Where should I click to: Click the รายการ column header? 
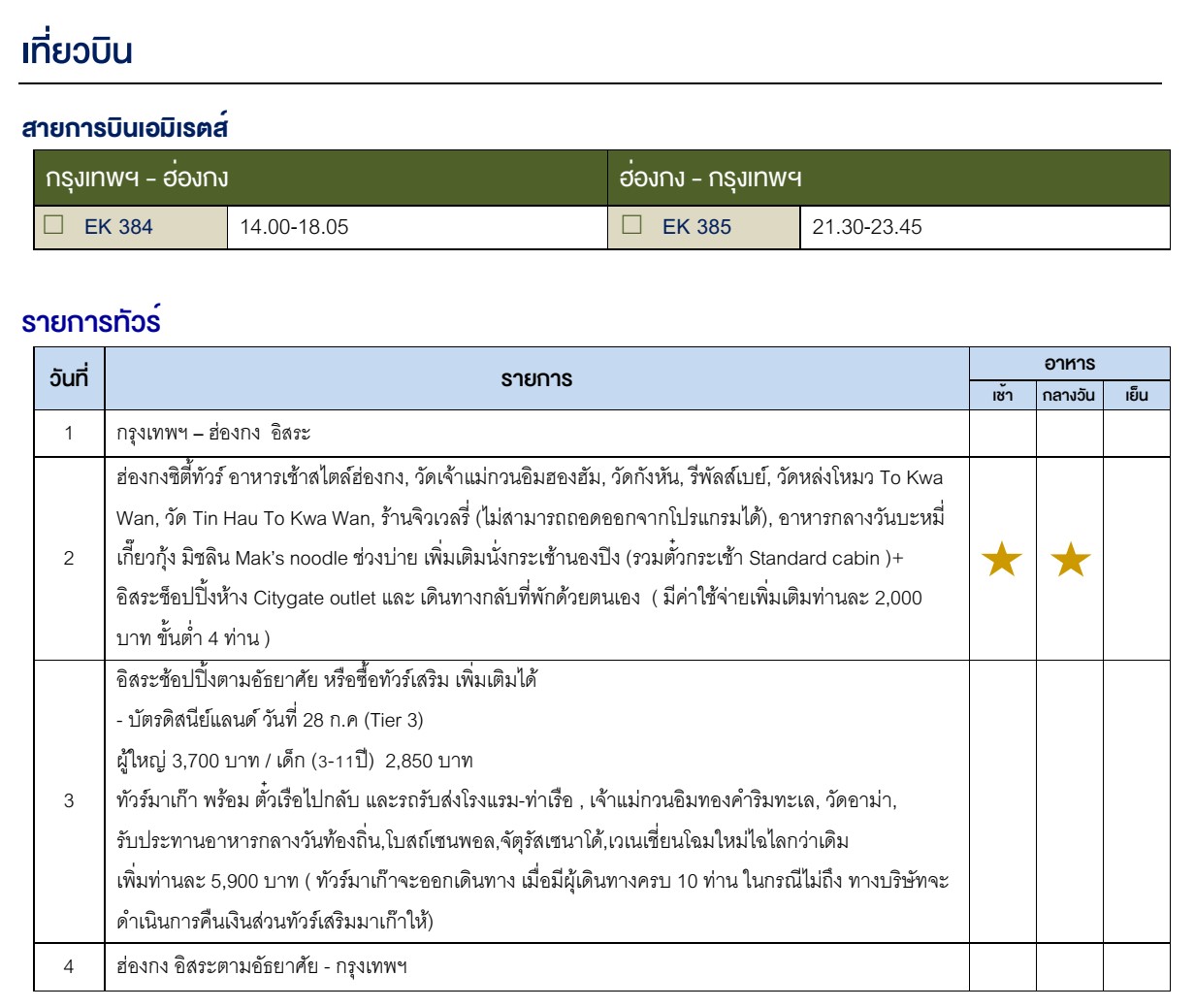[x=536, y=379]
